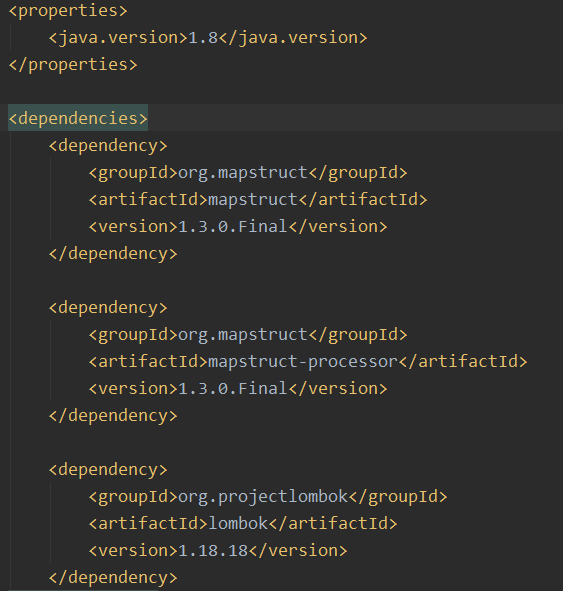Click closing tag of lombok dependency

tap(113, 577)
